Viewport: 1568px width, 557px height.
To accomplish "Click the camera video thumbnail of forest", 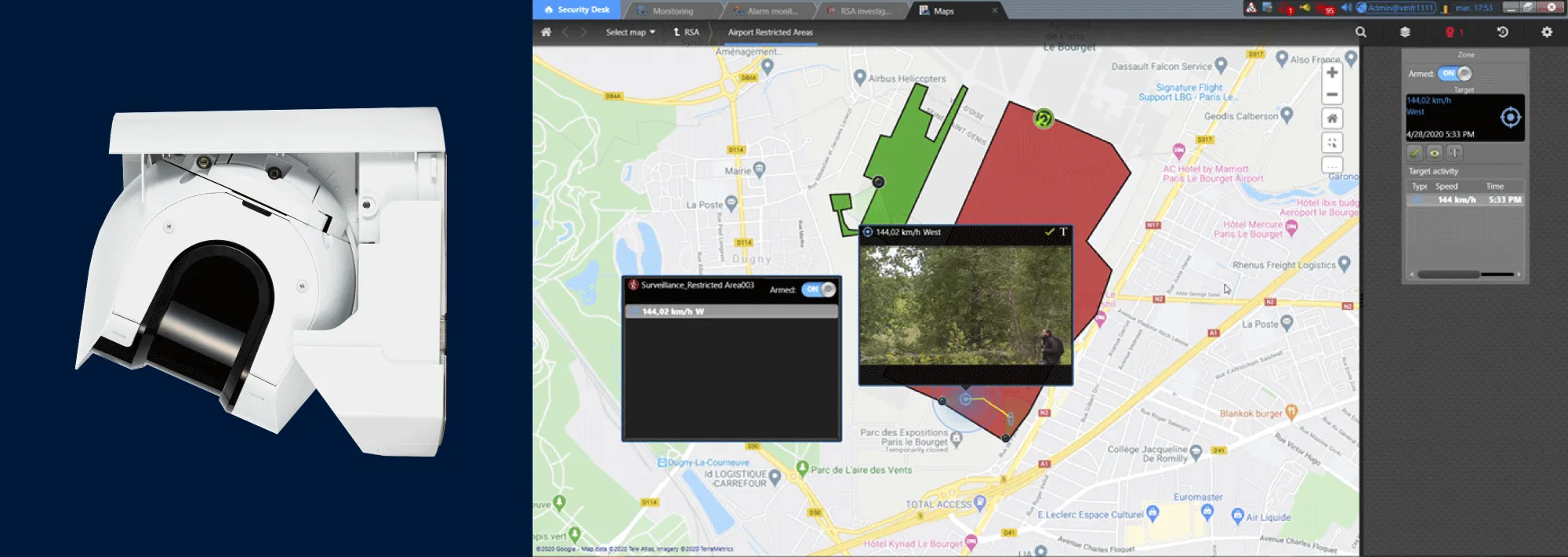I will pos(965,305).
